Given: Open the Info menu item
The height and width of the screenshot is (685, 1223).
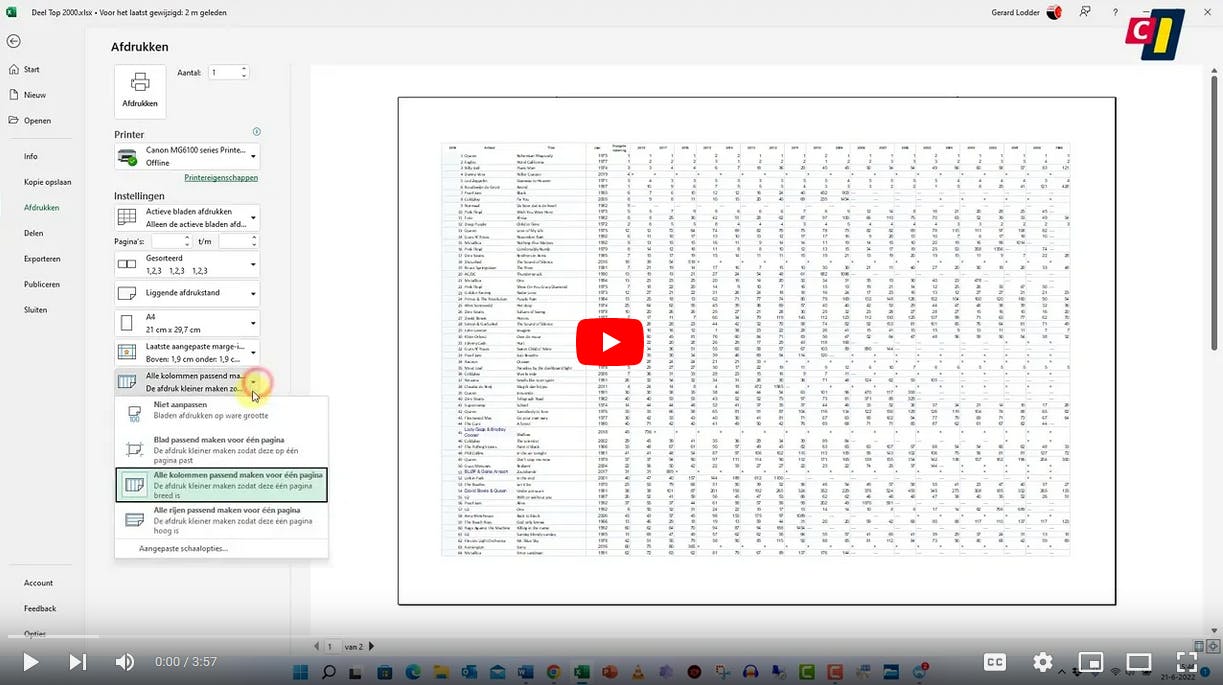Looking at the screenshot, I should (x=31, y=156).
